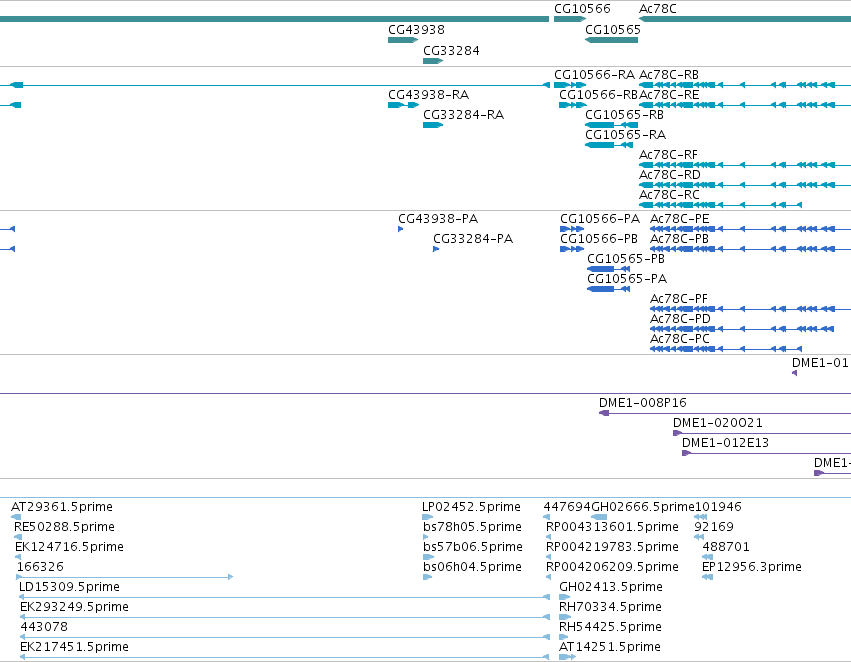851x662 pixels.
Task: Click the RH70334.5prime EST label
Action: (x=610, y=607)
